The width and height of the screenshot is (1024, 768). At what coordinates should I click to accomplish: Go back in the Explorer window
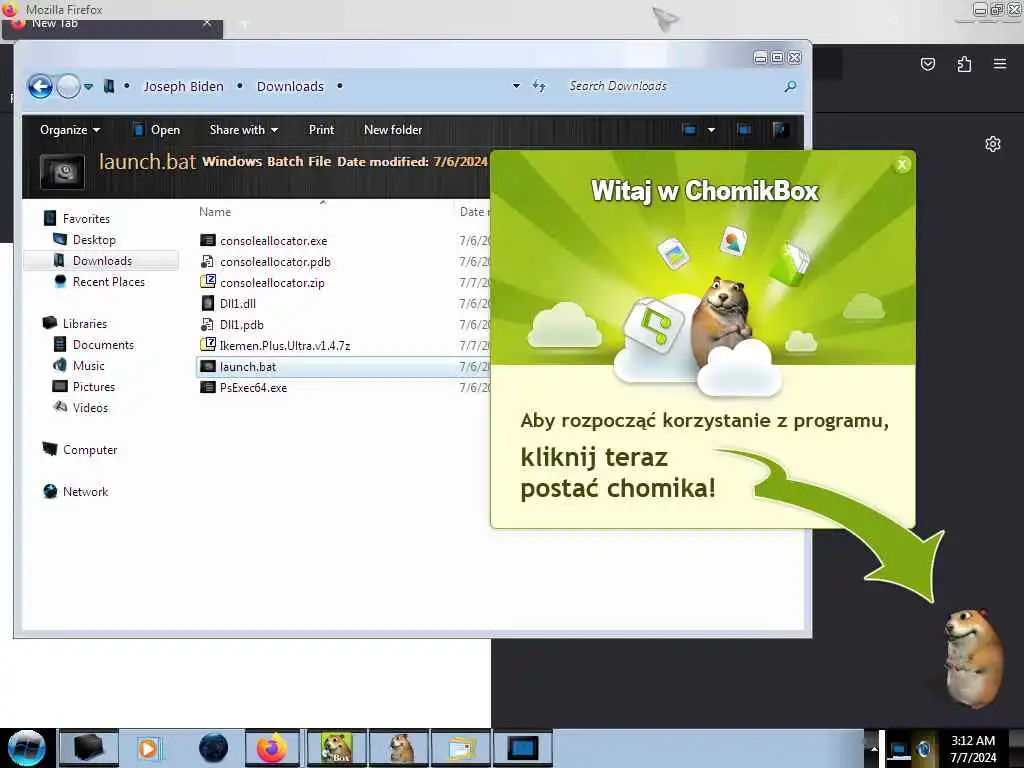coord(40,86)
